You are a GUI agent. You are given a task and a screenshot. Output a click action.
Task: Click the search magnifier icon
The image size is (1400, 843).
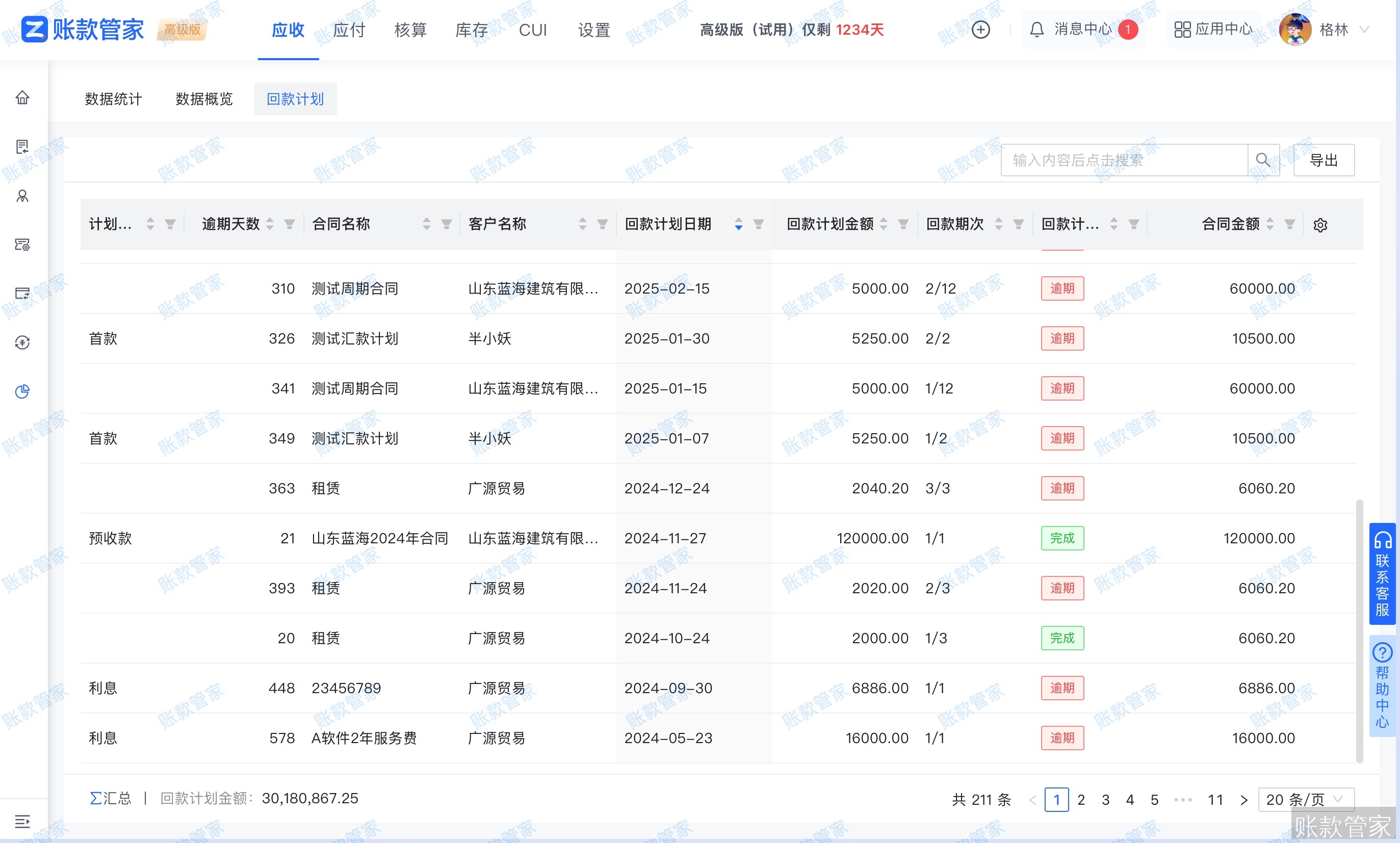point(1264,160)
